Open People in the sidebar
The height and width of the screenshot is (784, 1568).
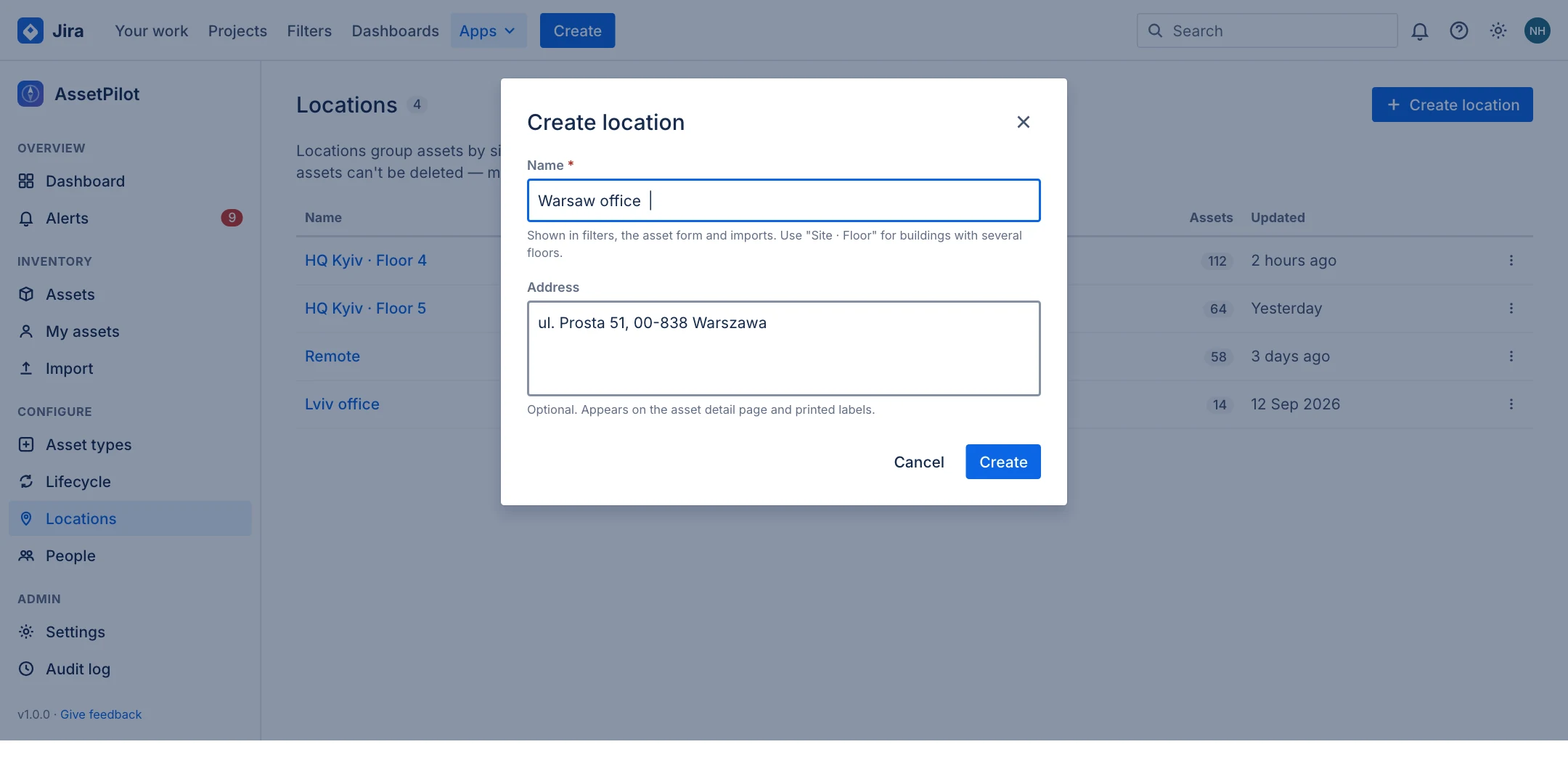[x=130, y=555]
